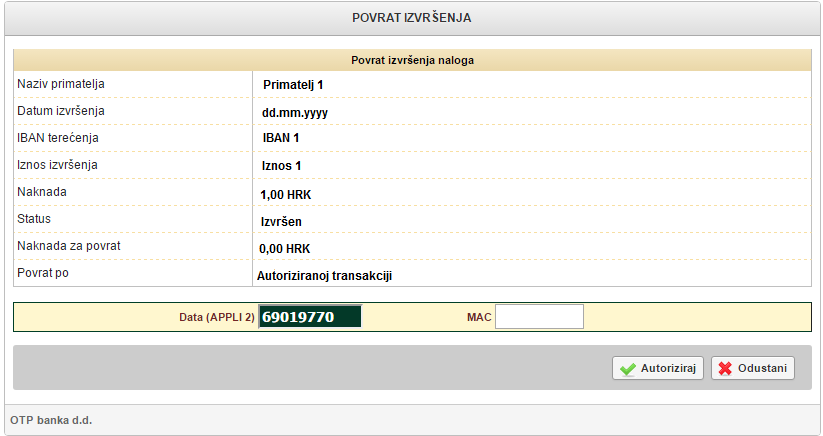Click the 'Data (APPLI 2)' label
The image size is (823, 436).
coord(217,317)
